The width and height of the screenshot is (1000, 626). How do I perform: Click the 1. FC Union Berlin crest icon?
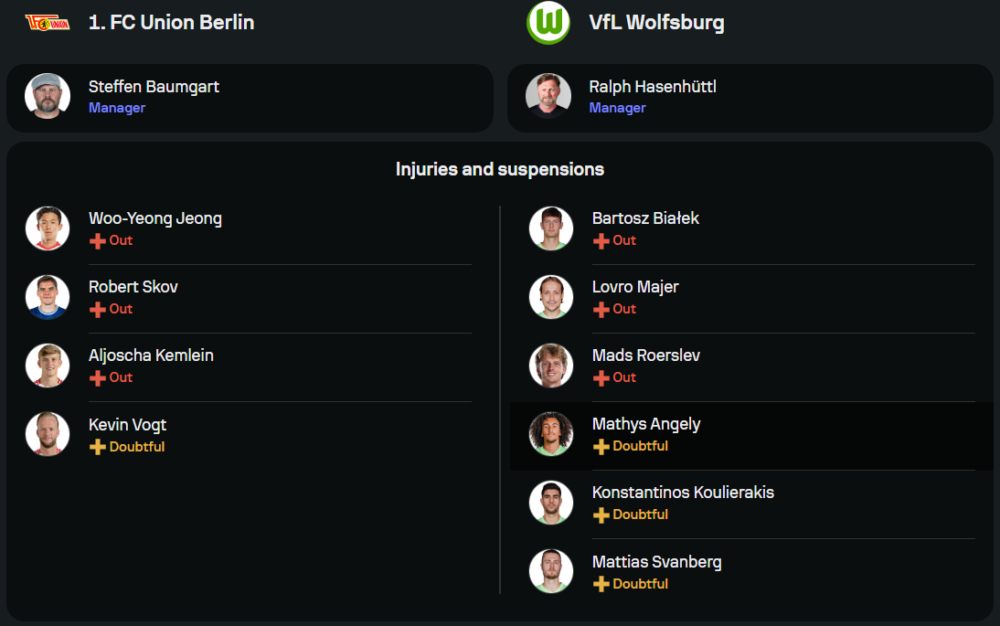tap(47, 22)
